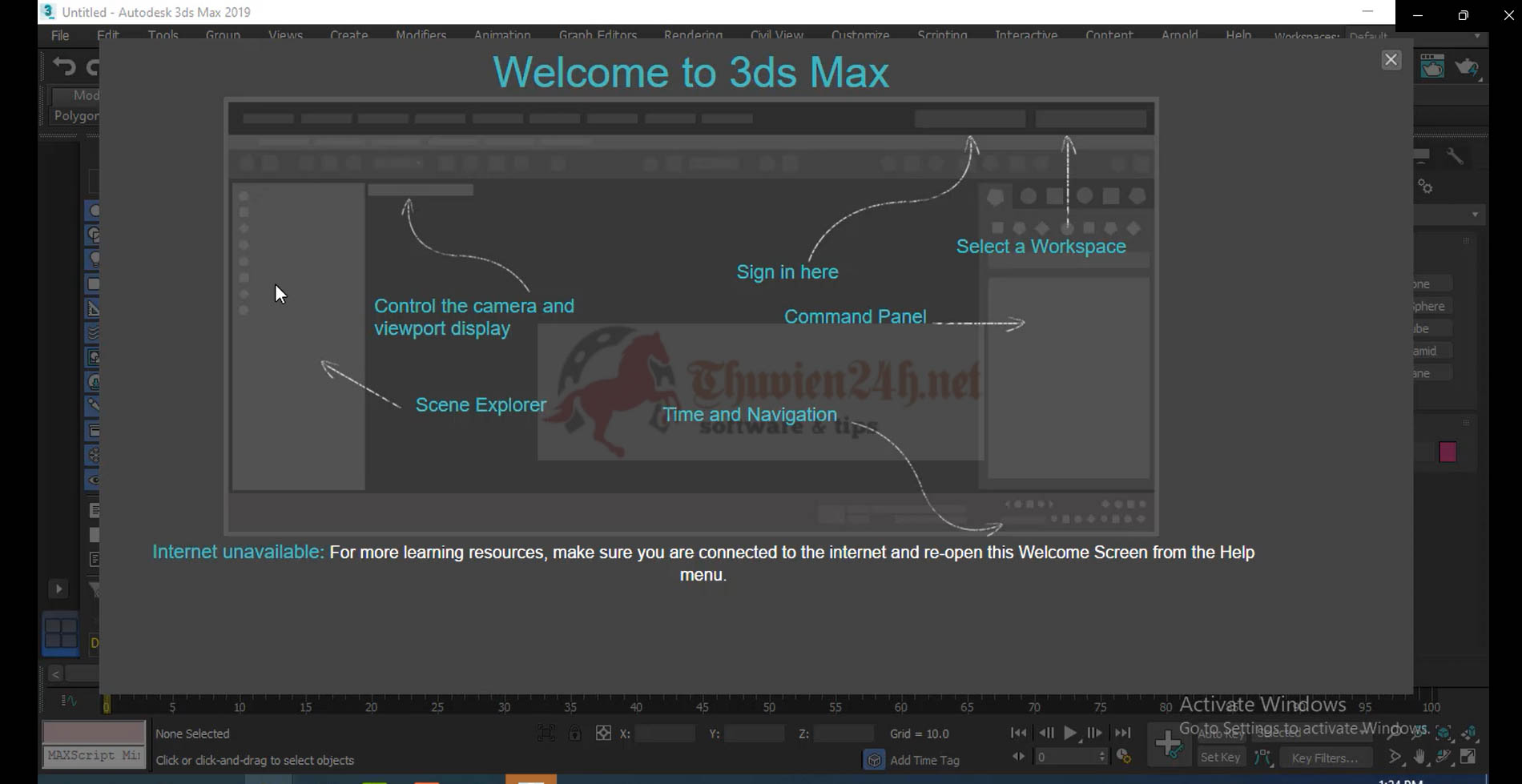Adjust the current frame spinner arrows
The width and height of the screenshot is (1522, 784).
1102,757
